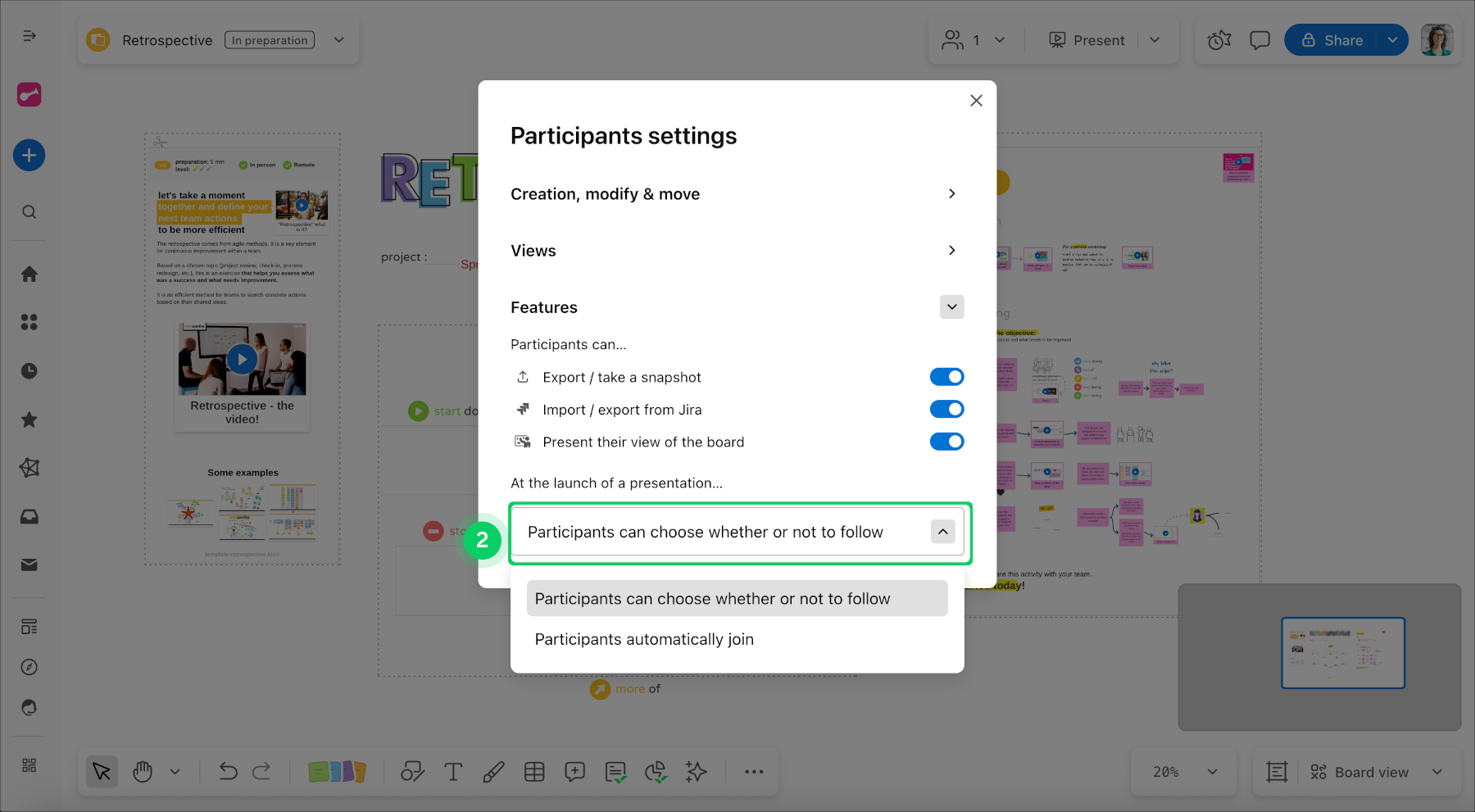Select the Text tool in bottom toolbar
Screen dimensions: 1475x812
(453, 772)
